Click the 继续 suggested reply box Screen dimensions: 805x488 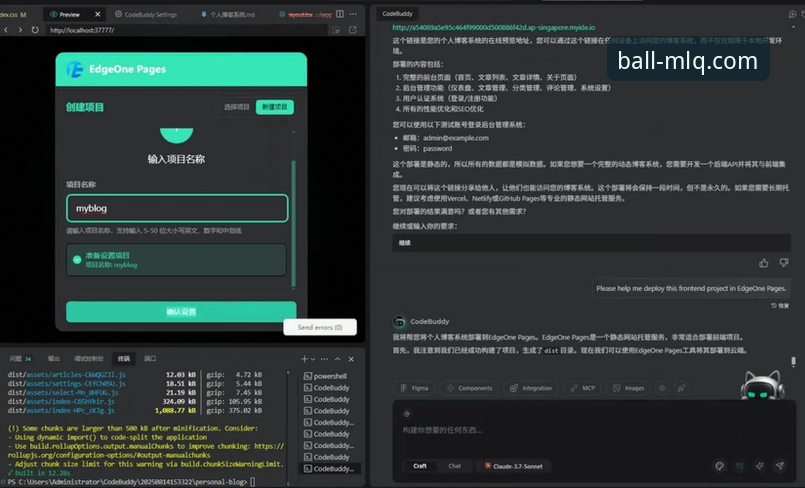pos(591,243)
